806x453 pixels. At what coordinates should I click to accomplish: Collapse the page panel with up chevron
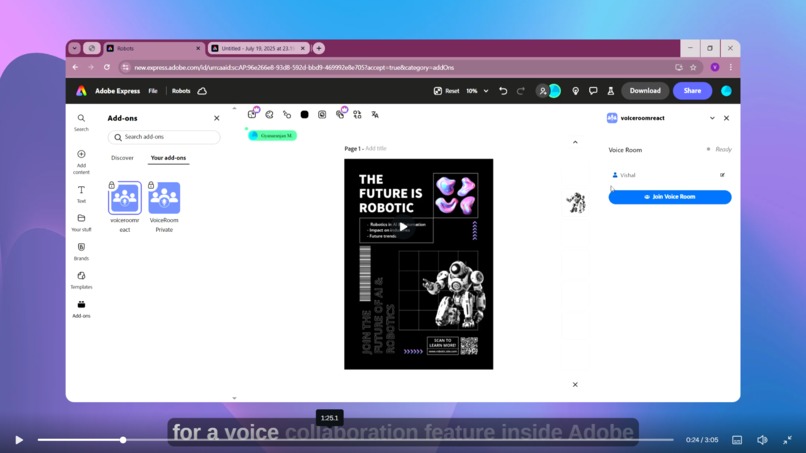(x=575, y=142)
